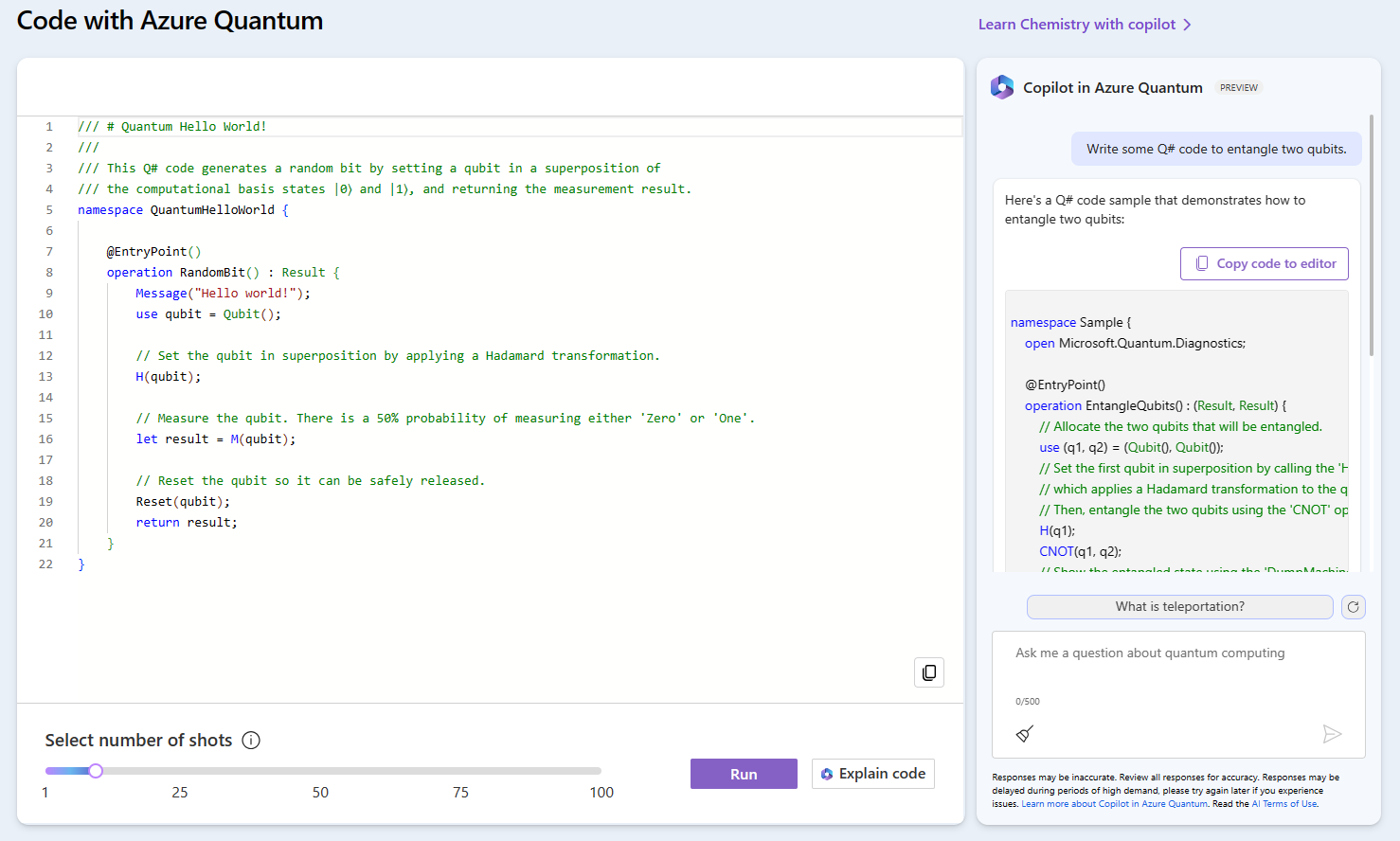The image size is (1400, 841).
Task: Click the chevron beside Learn Chemistry
Action: tap(1188, 25)
